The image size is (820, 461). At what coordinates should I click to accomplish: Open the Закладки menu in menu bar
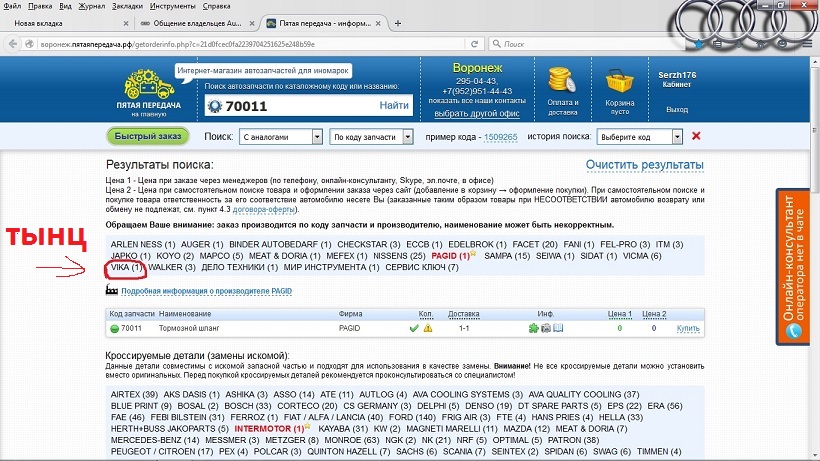click(127, 6)
